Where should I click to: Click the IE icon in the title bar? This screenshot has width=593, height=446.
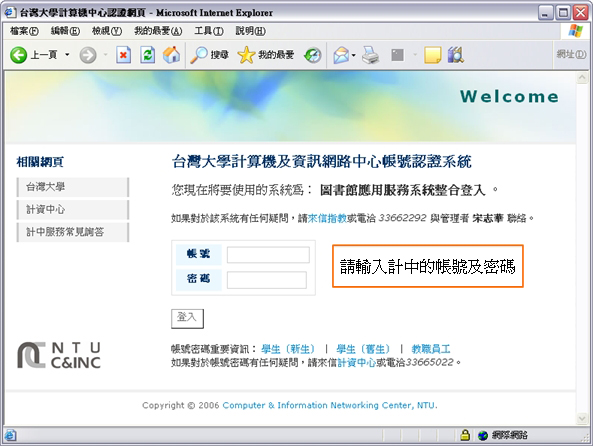tap(10, 12)
